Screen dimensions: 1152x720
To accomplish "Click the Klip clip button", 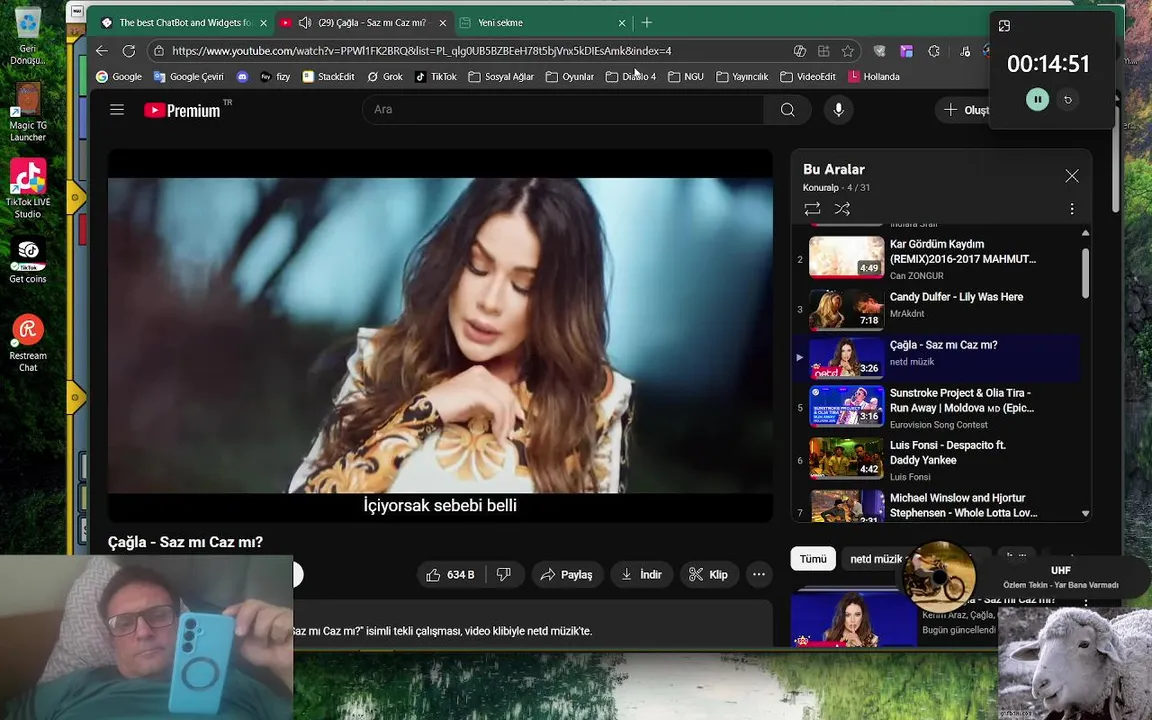I will [x=709, y=575].
